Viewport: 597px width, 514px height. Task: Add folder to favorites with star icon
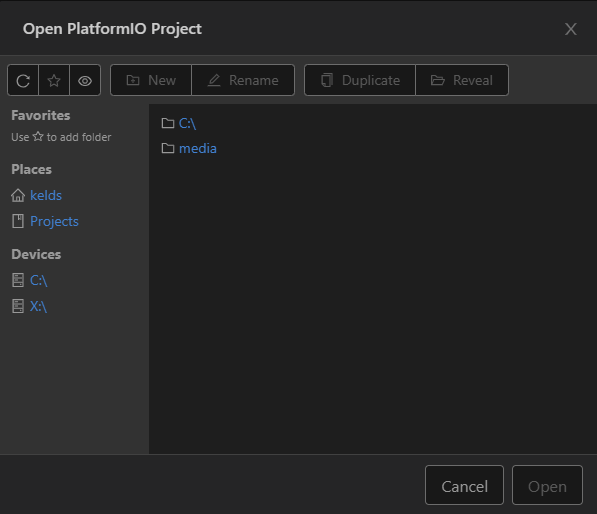pyautogui.click(x=54, y=80)
